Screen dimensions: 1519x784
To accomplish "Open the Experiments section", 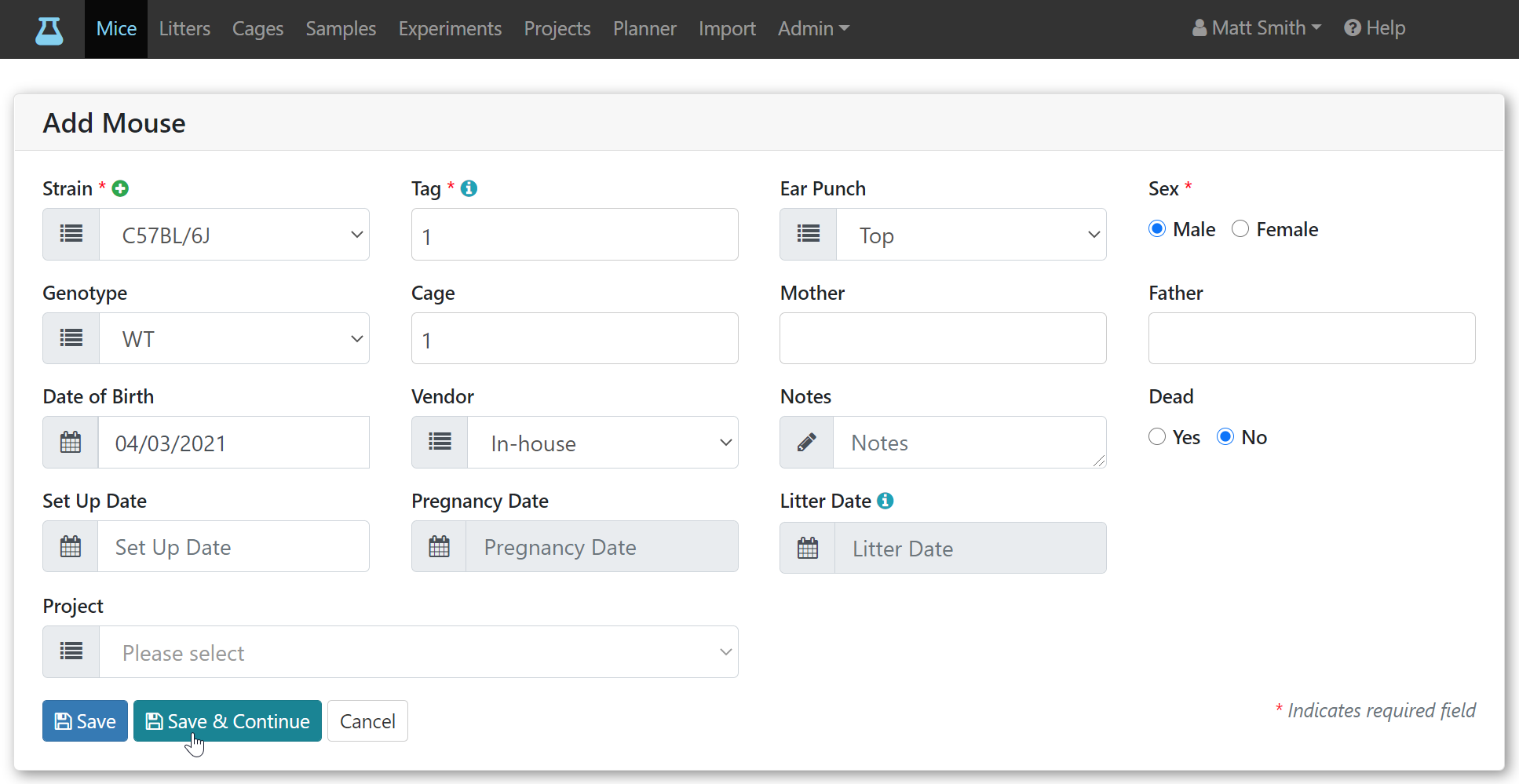I will coord(450,29).
